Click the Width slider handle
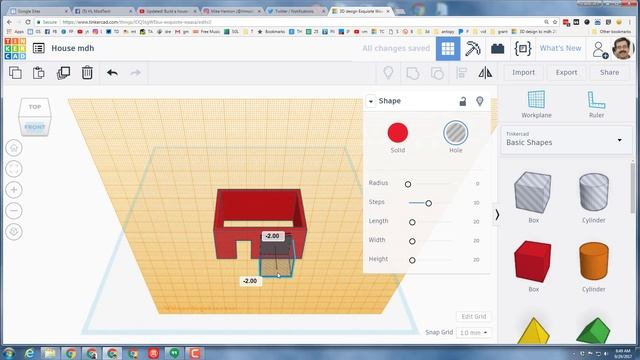This screenshot has height=360, width=640. [x=412, y=241]
